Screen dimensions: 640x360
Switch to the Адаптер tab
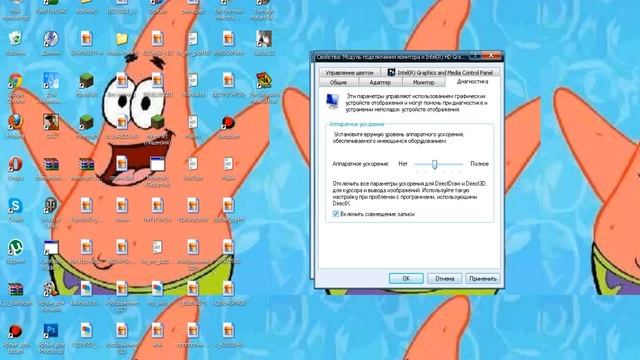pyautogui.click(x=380, y=82)
